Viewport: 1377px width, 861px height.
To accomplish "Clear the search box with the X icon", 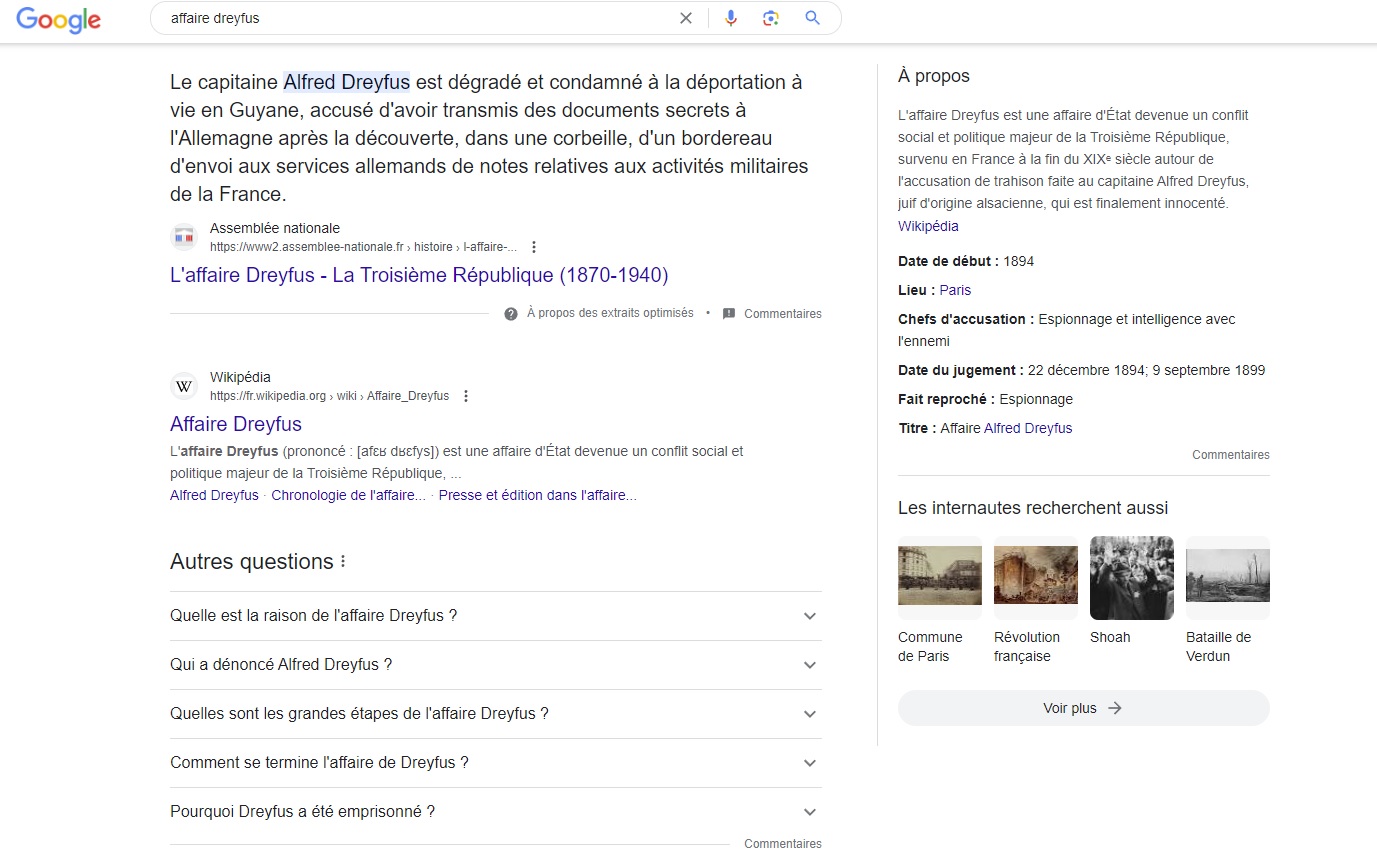I will click(x=686, y=18).
